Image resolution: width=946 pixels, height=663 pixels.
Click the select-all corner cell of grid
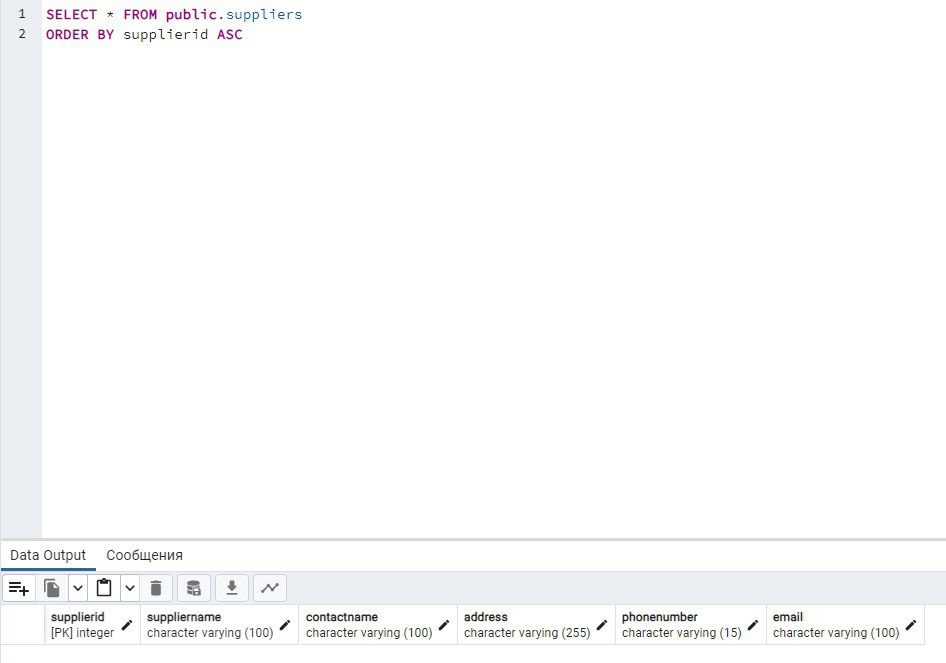[22, 625]
